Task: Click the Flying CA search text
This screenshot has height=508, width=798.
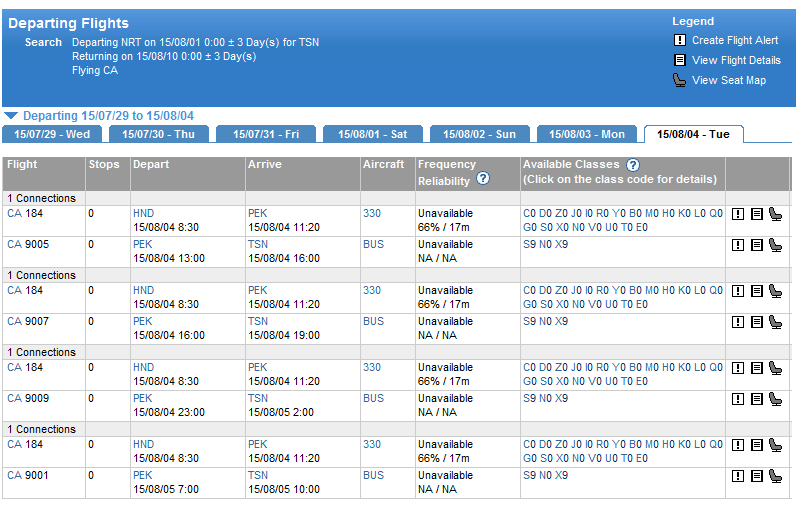Action: coord(95,70)
